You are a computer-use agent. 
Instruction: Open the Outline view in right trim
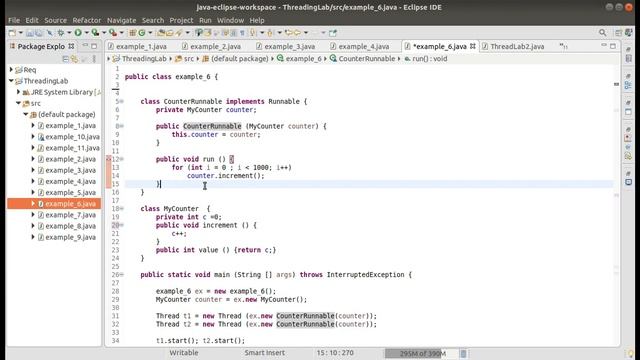[629, 85]
